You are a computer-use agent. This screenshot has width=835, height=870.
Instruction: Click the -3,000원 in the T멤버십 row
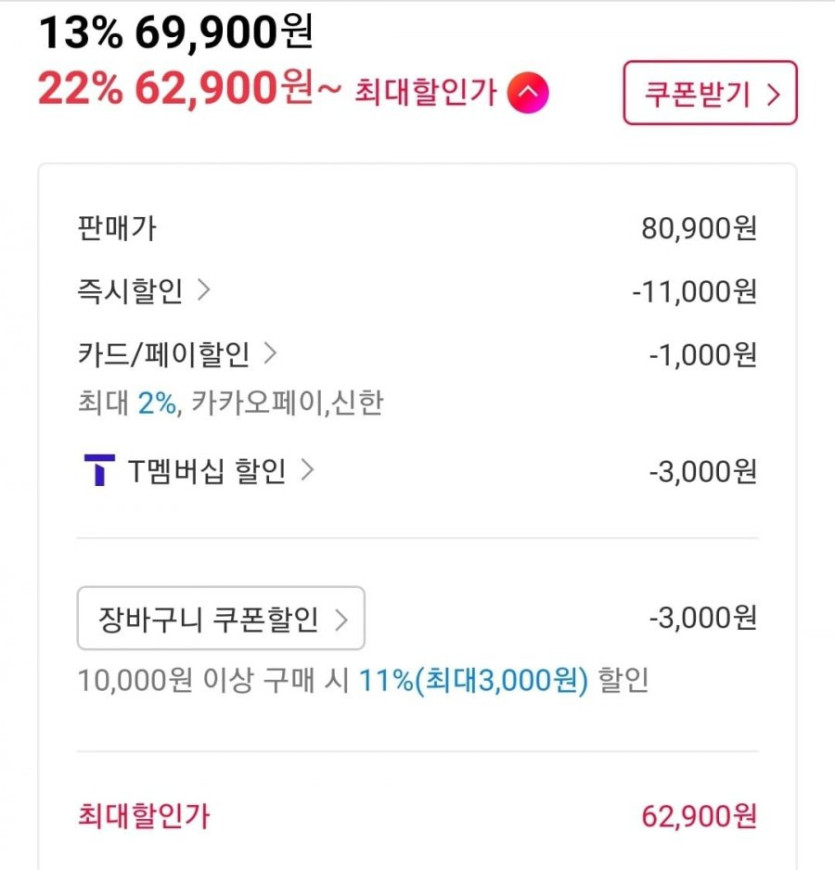click(702, 471)
